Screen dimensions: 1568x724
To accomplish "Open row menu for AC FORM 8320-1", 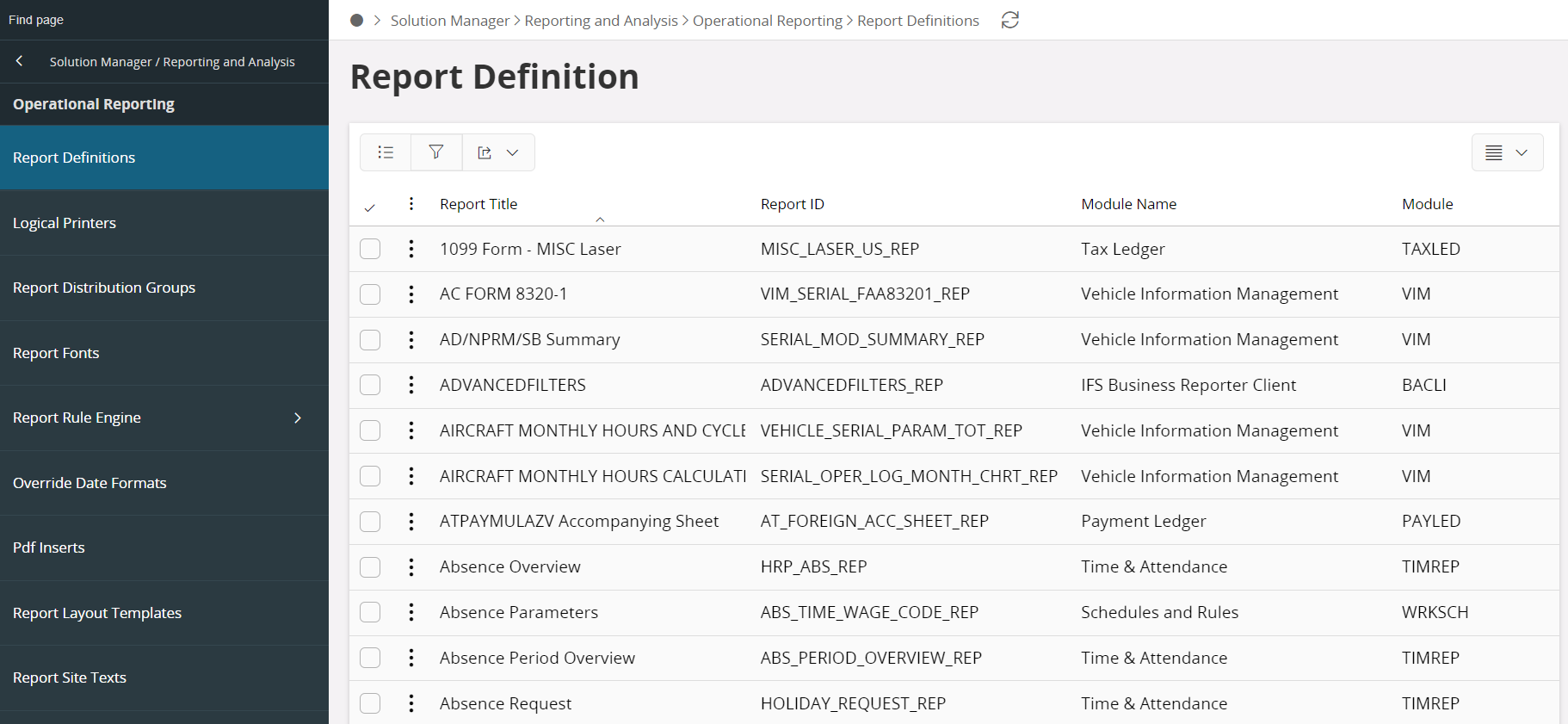I will coord(411,294).
